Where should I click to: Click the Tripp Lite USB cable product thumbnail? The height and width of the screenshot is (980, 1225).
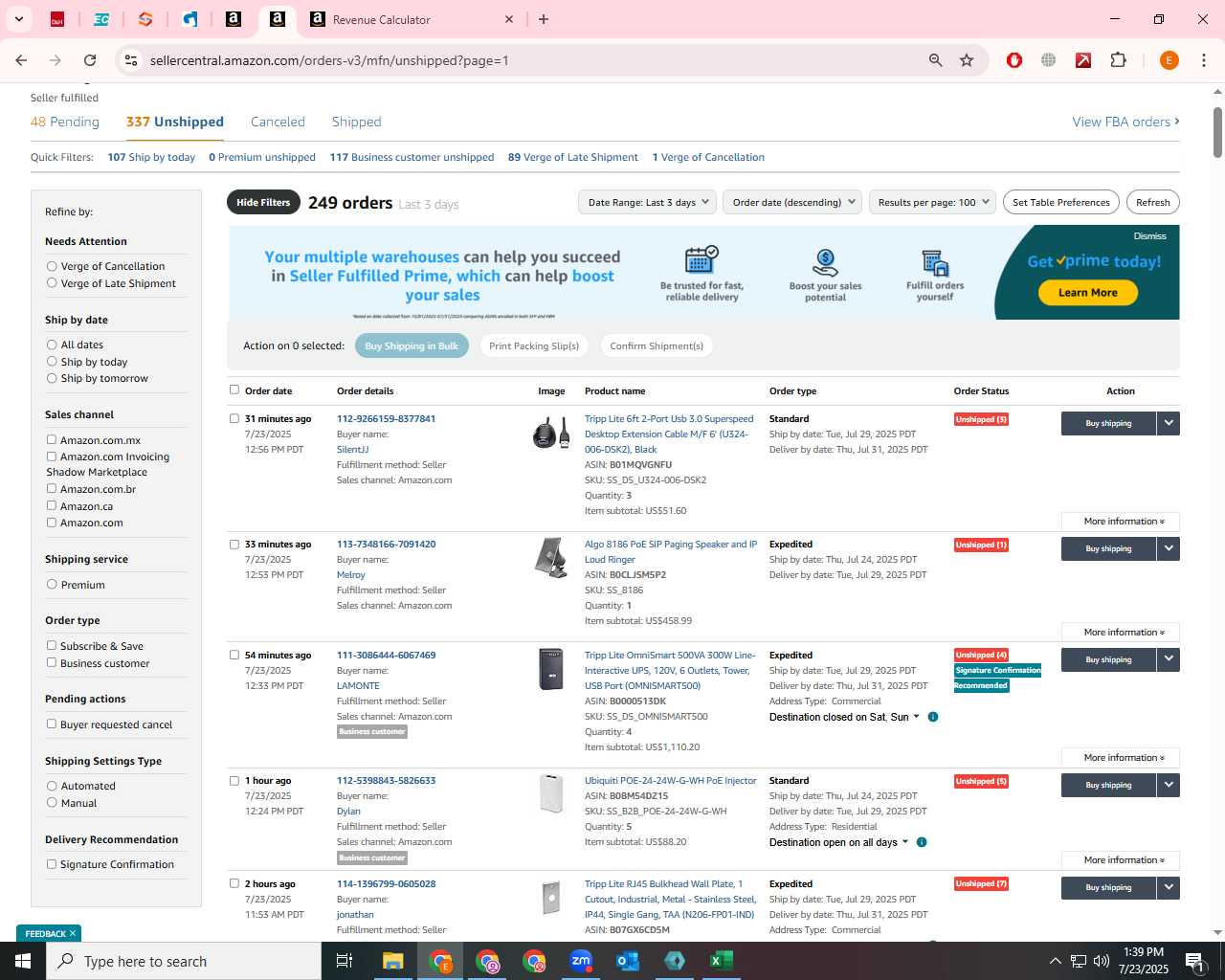point(551,433)
